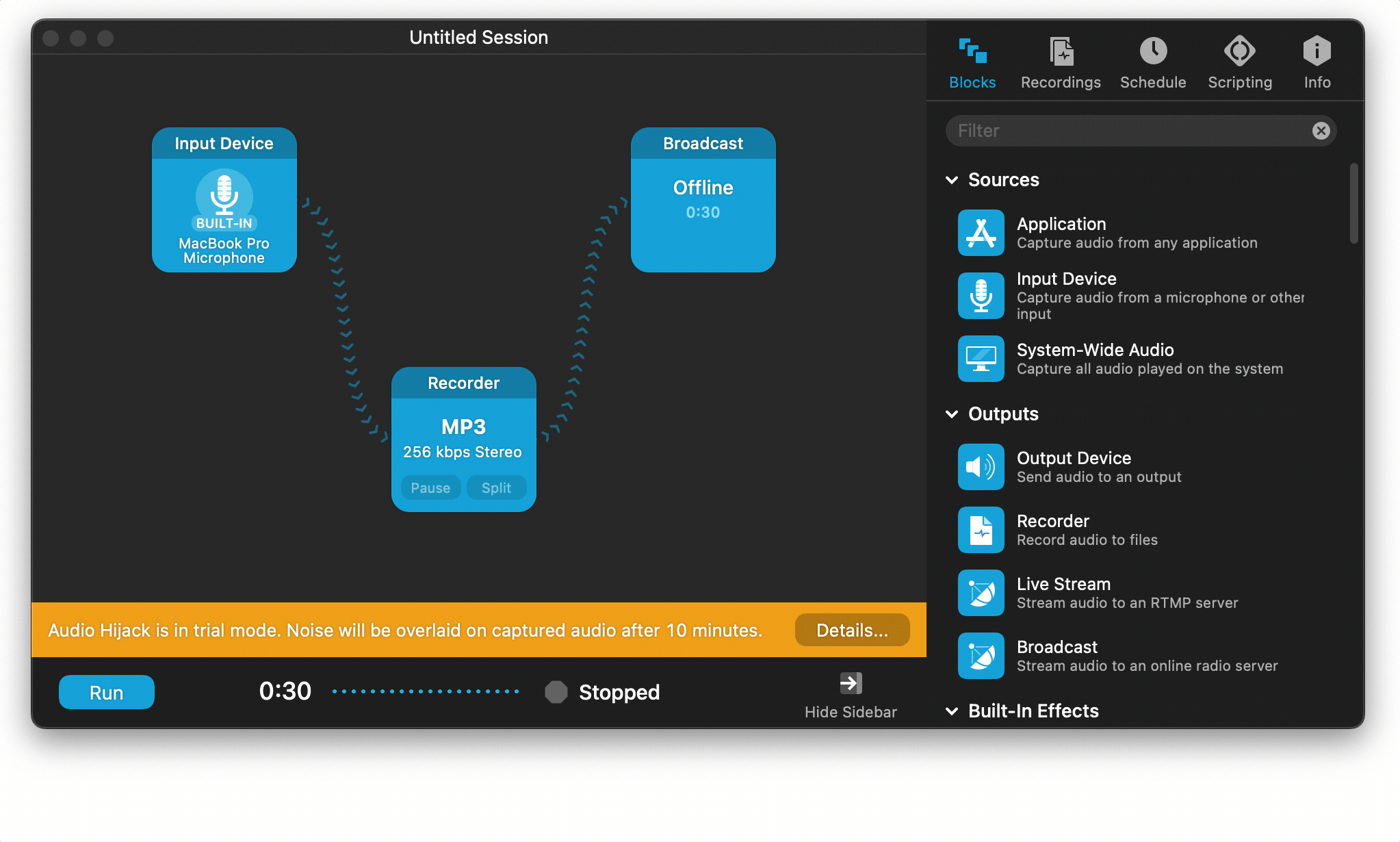Click the Built-In Effects section heading
The image size is (1400, 842).
[x=1033, y=711]
